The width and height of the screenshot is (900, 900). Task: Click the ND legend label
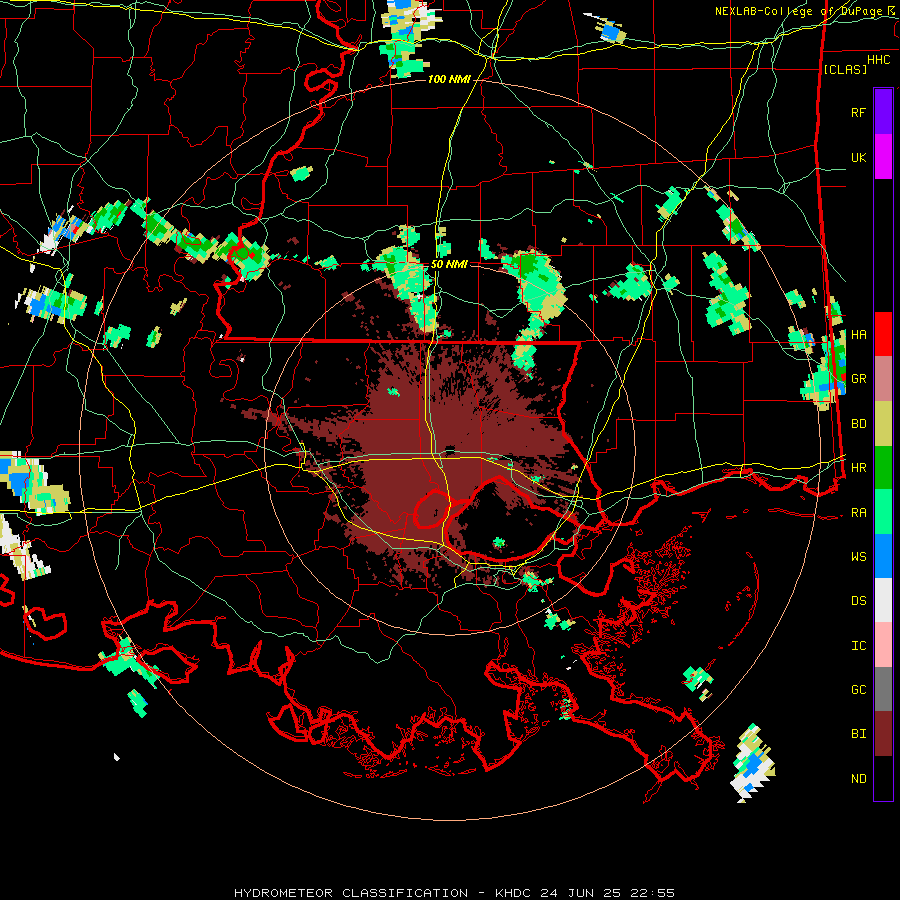[859, 779]
